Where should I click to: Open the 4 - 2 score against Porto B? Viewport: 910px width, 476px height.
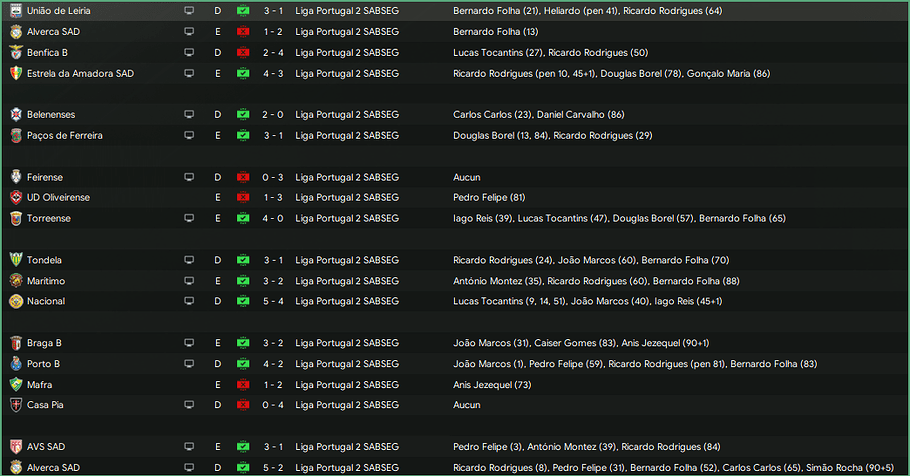[272, 364]
